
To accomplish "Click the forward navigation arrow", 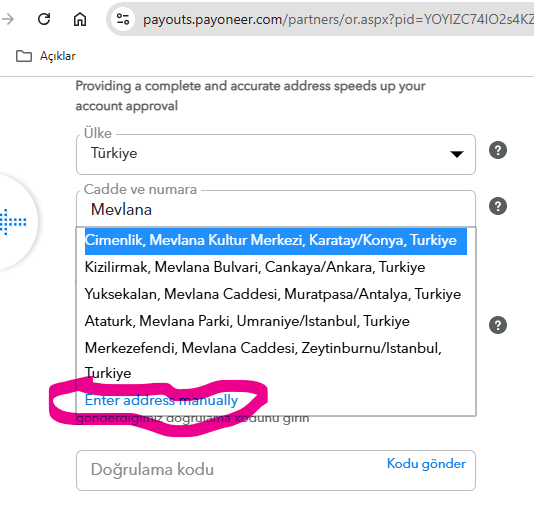I will click(x=7, y=19).
